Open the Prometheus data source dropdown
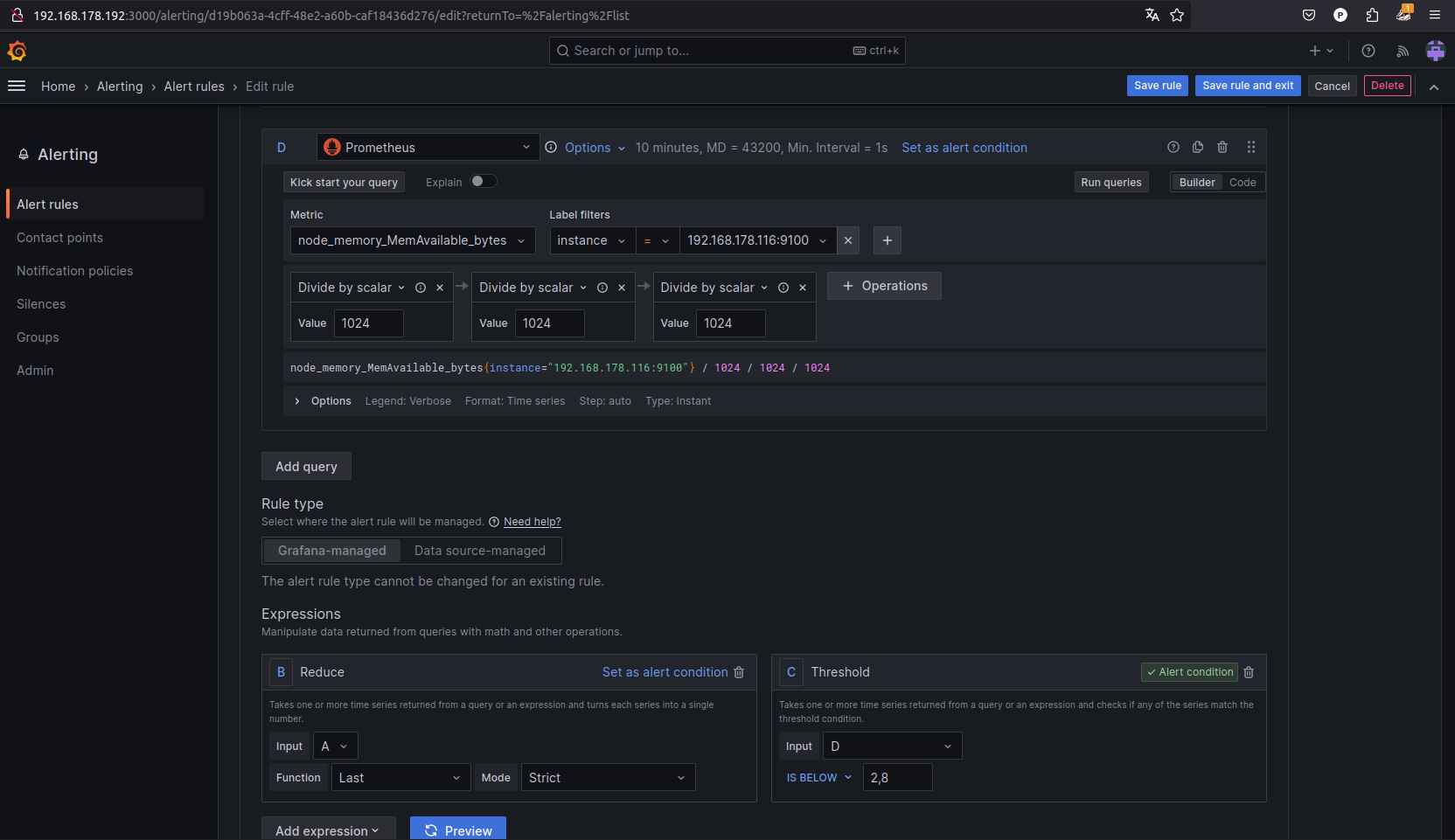The width and height of the screenshot is (1455, 840). click(427, 148)
